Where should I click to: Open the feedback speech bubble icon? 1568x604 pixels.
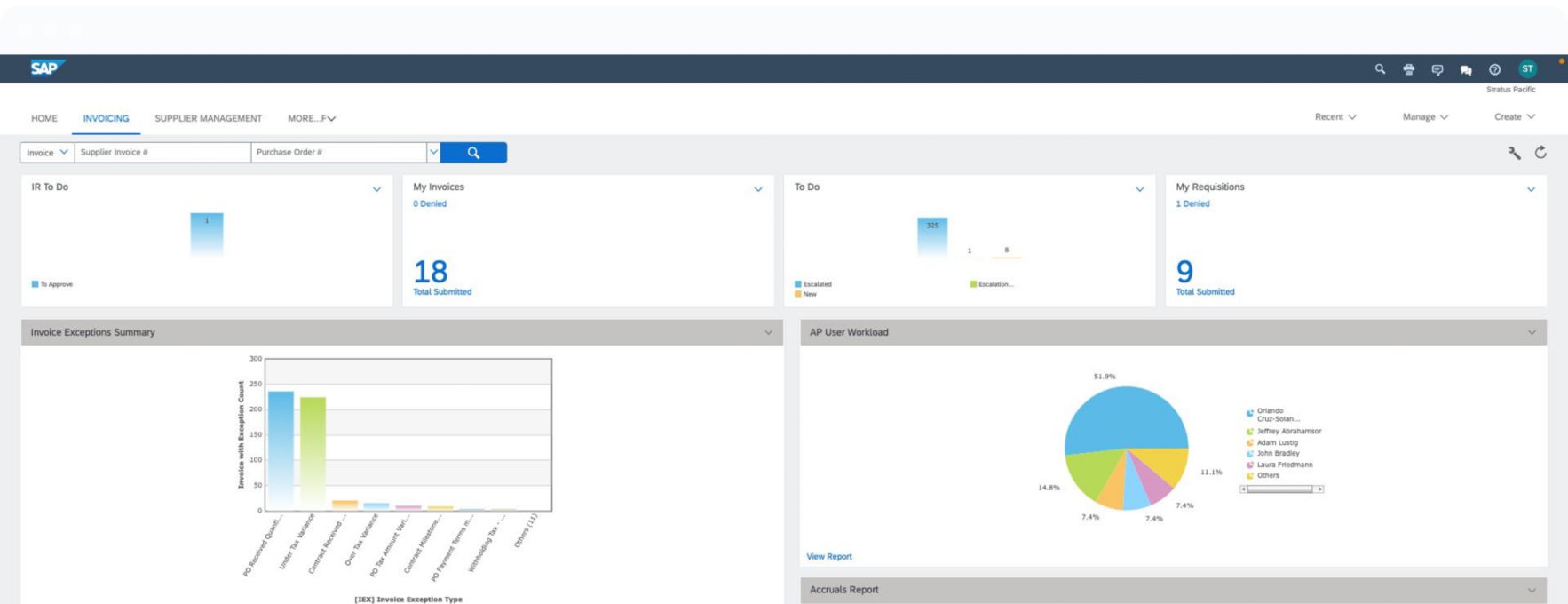pyautogui.click(x=1437, y=69)
